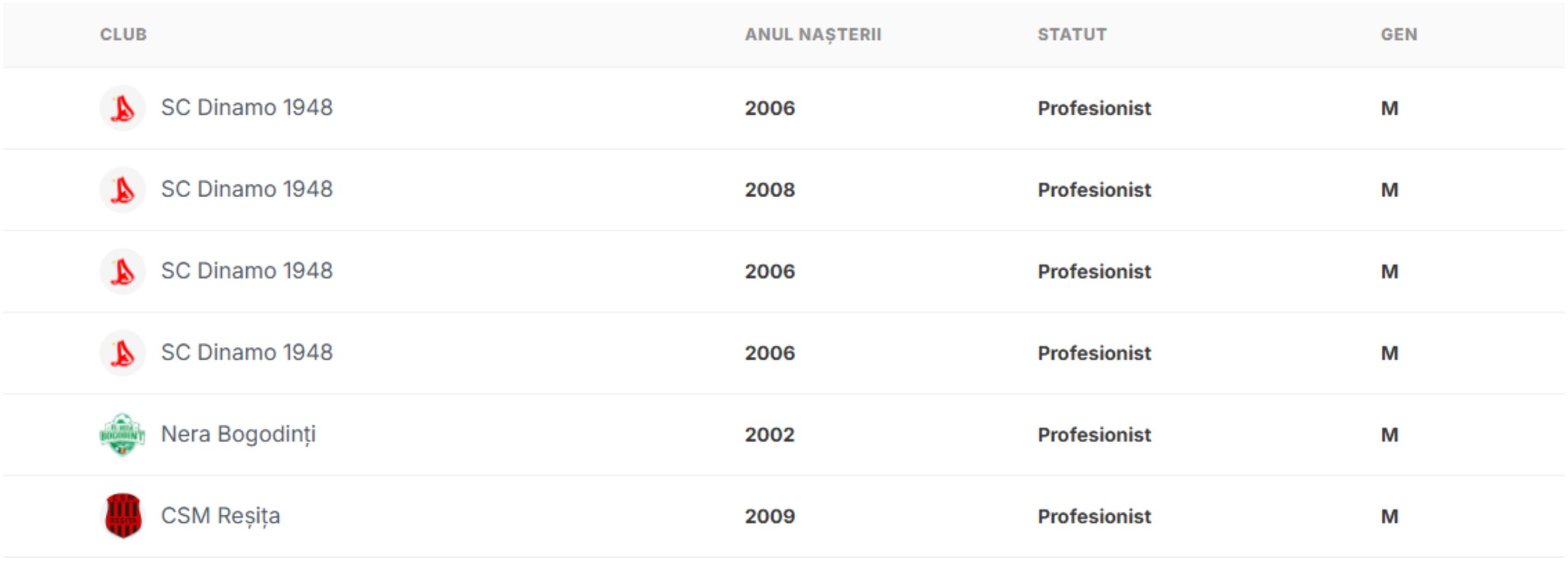Sort by the GEN column header

(1399, 34)
